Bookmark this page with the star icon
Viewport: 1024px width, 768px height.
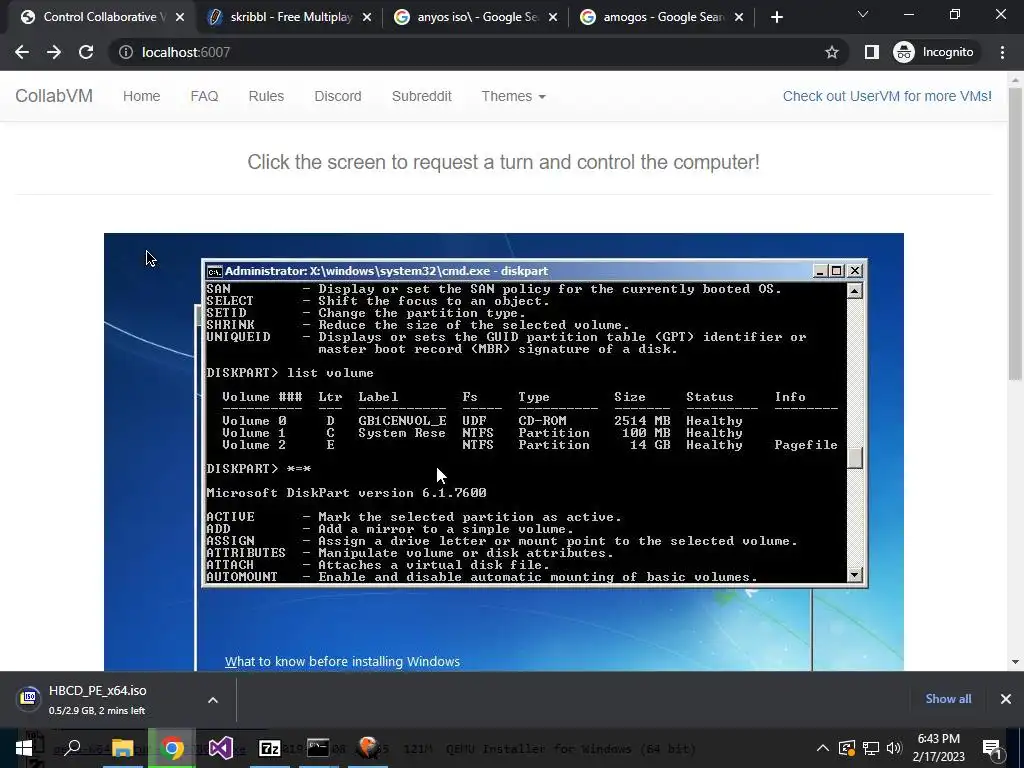pyautogui.click(x=831, y=52)
